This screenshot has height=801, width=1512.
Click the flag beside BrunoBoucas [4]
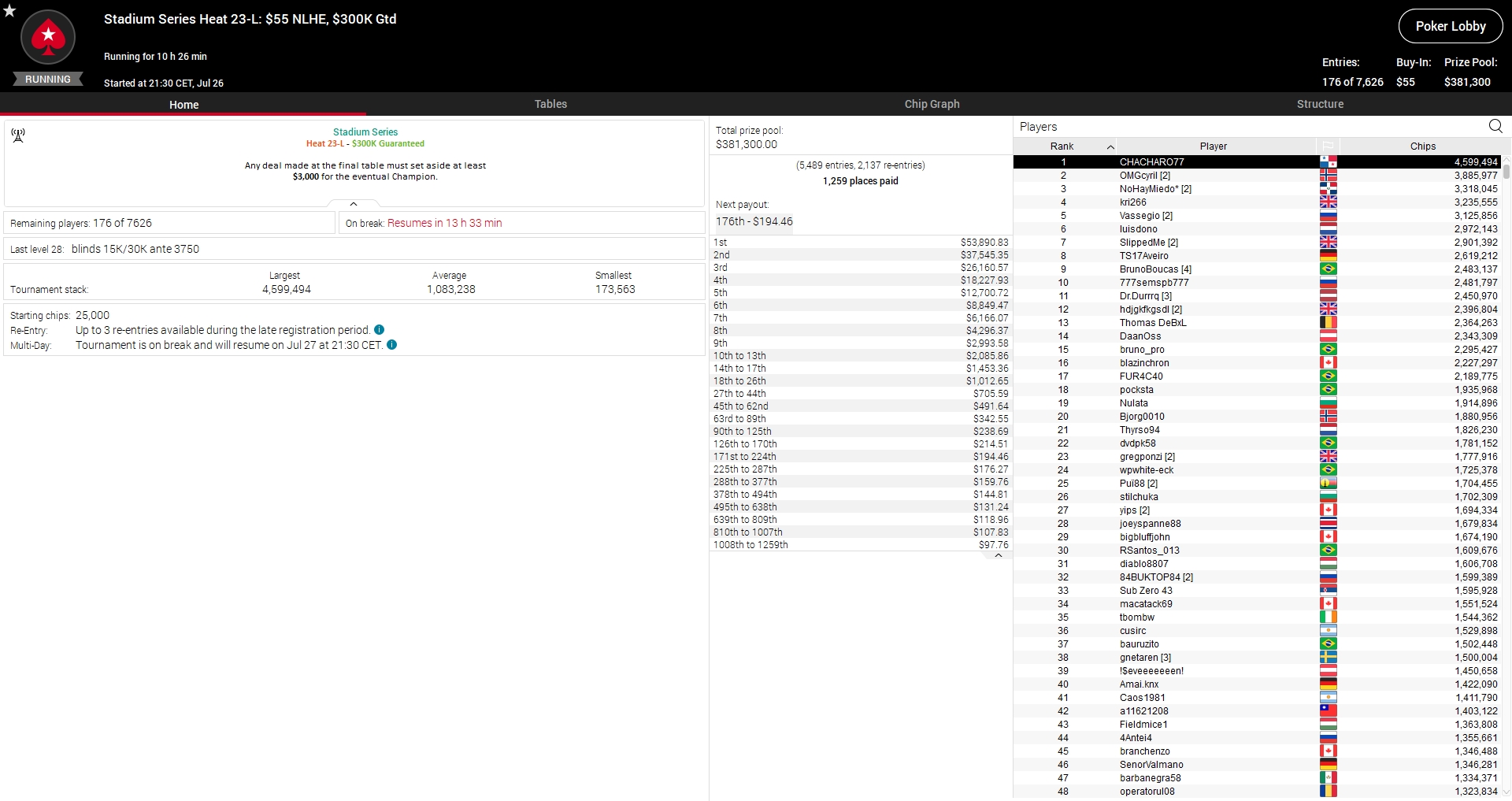[x=1329, y=269]
